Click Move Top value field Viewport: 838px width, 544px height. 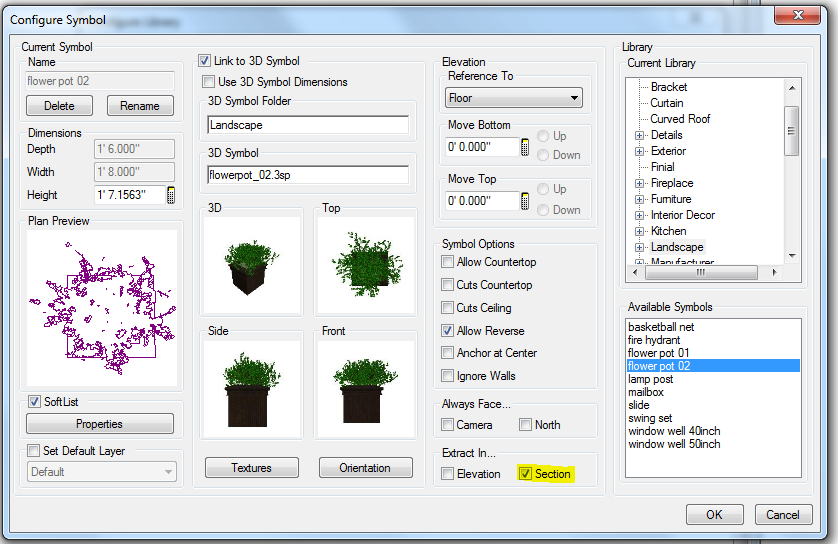coord(483,201)
